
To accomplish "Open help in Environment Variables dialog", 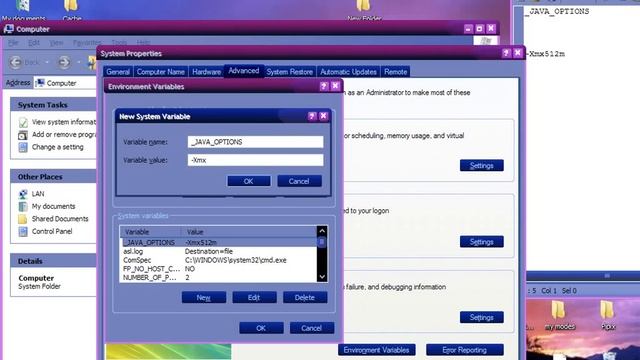I will coord(324,86).
